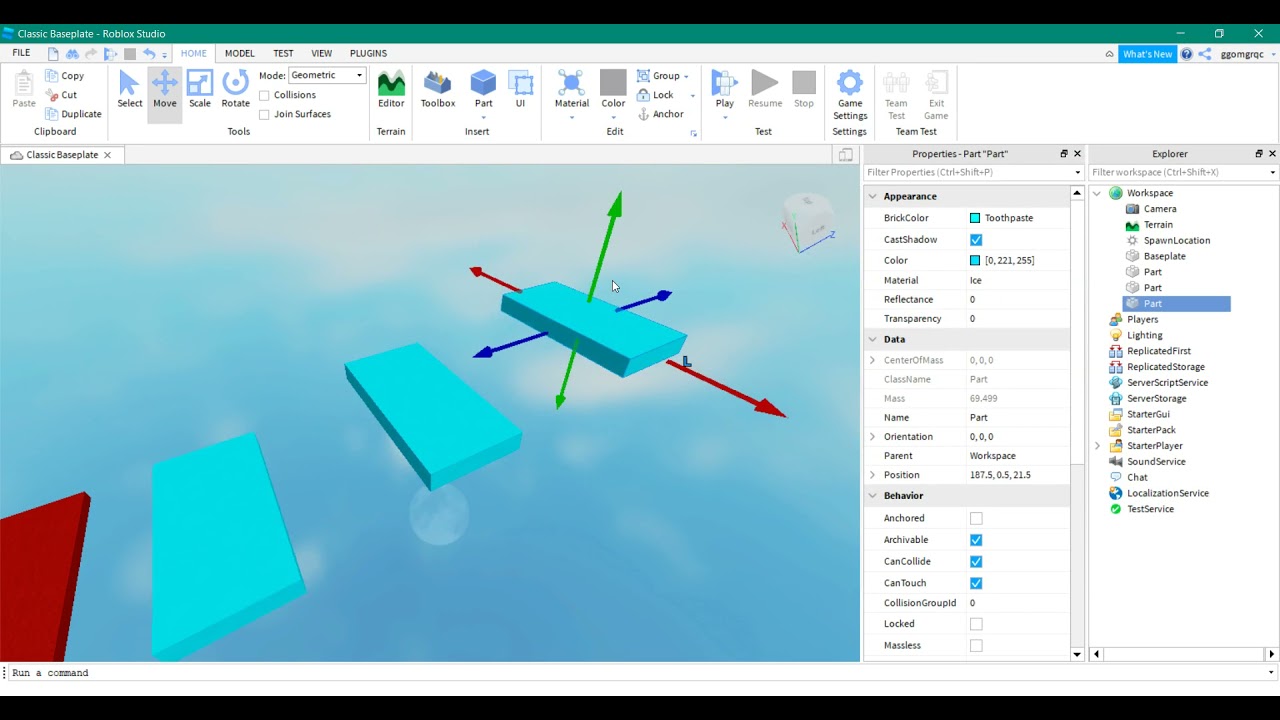Choose the Select tool
The image size is (1280, 720).
(x=130, y=90)
